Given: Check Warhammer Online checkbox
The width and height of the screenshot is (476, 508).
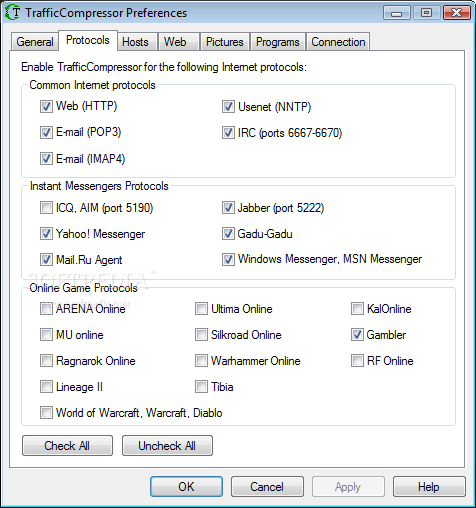Looking at the screenshot, I should click(201, 361).
